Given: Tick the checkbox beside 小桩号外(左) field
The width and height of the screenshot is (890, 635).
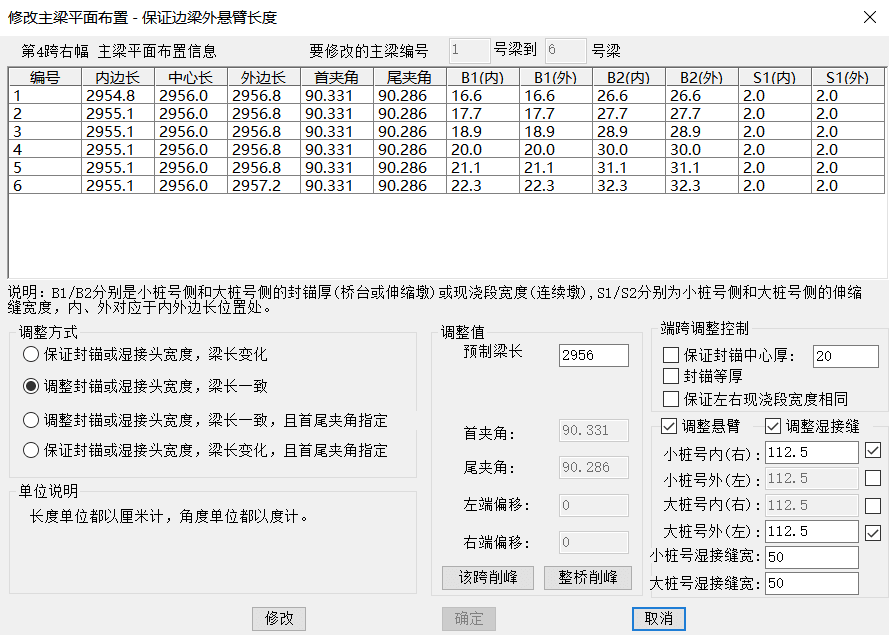Looking at the screenshot, I should pyautogui.click(x=872, y=479).
